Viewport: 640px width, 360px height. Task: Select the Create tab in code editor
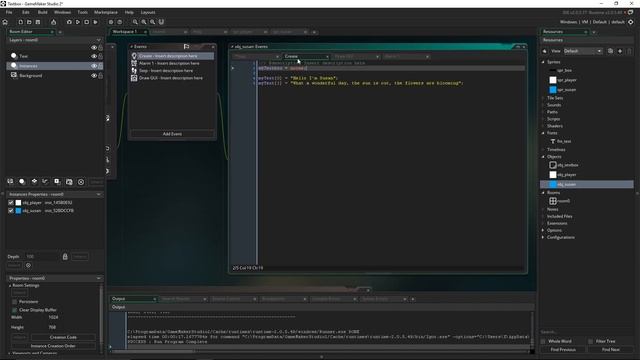point(306,56)
